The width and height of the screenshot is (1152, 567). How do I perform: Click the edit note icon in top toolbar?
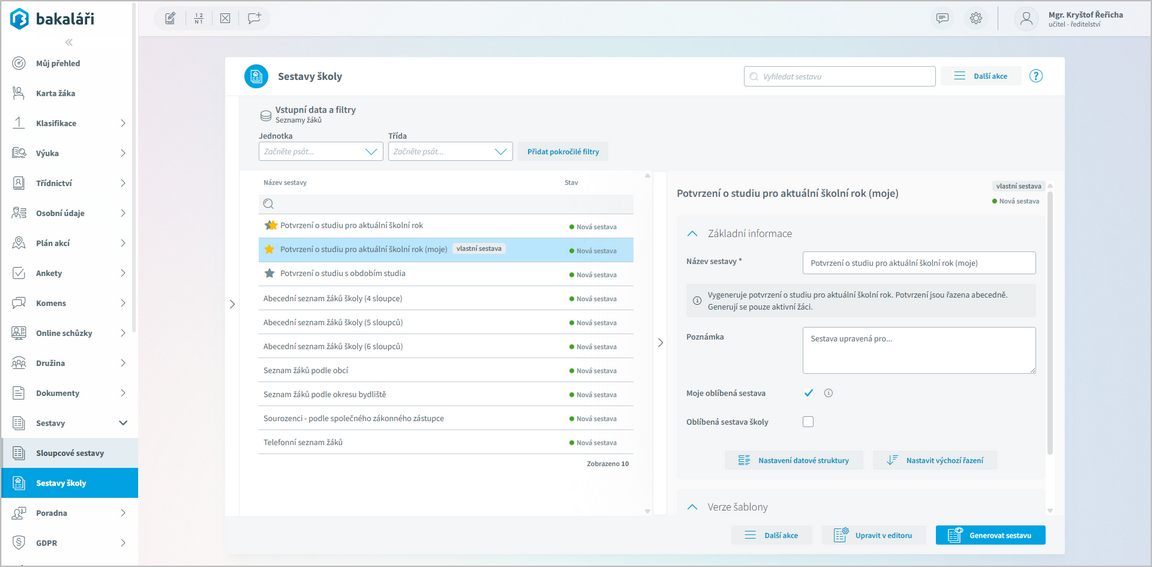(170, 19)
